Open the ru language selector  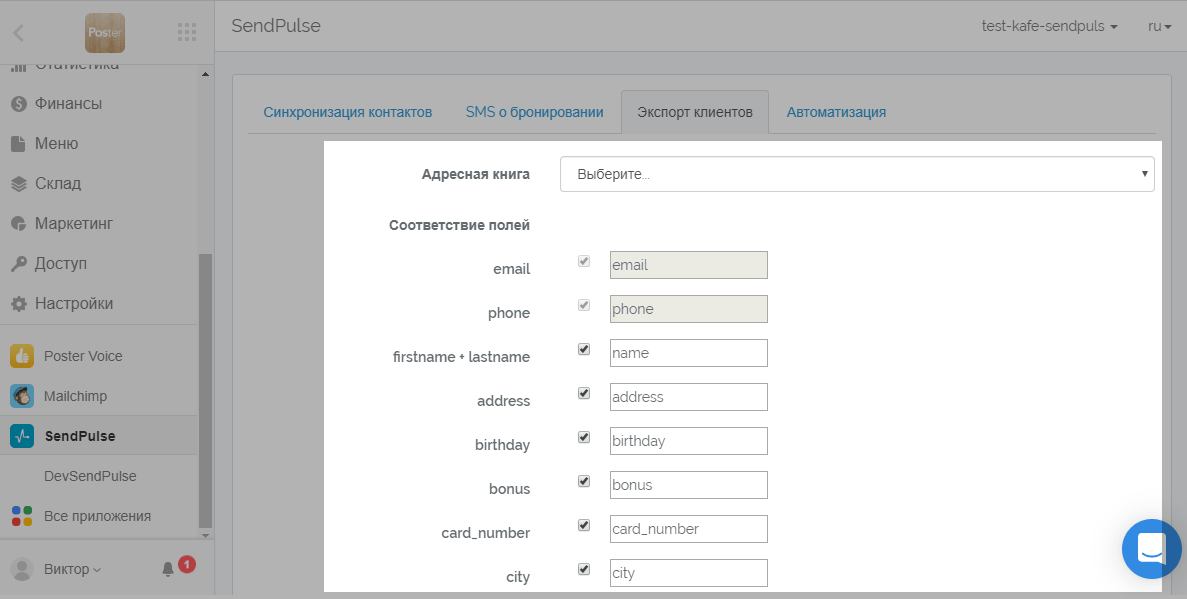click(x=1159, y=26)
